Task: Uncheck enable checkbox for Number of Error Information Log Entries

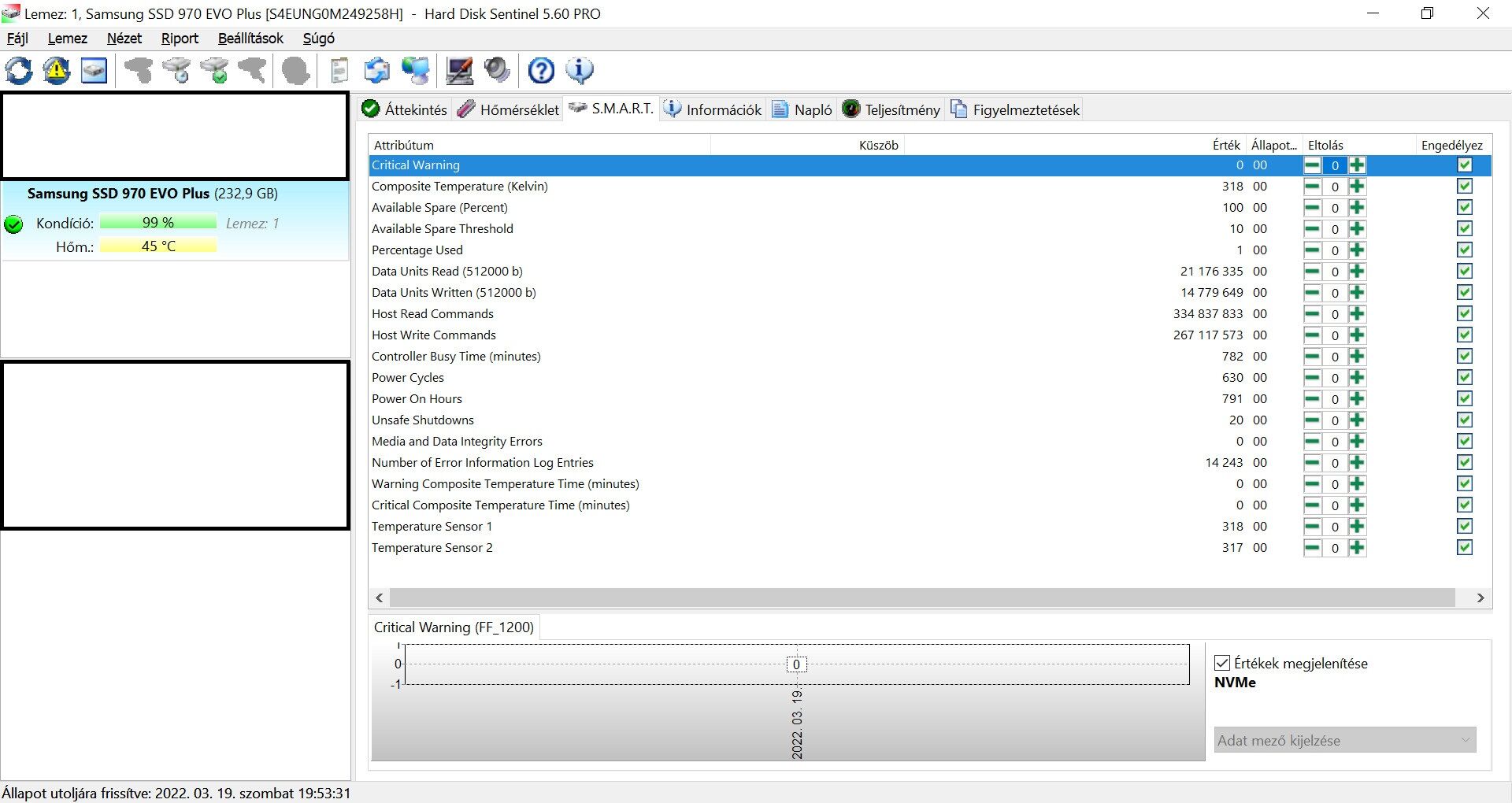Action: (x=1465, y=463)
